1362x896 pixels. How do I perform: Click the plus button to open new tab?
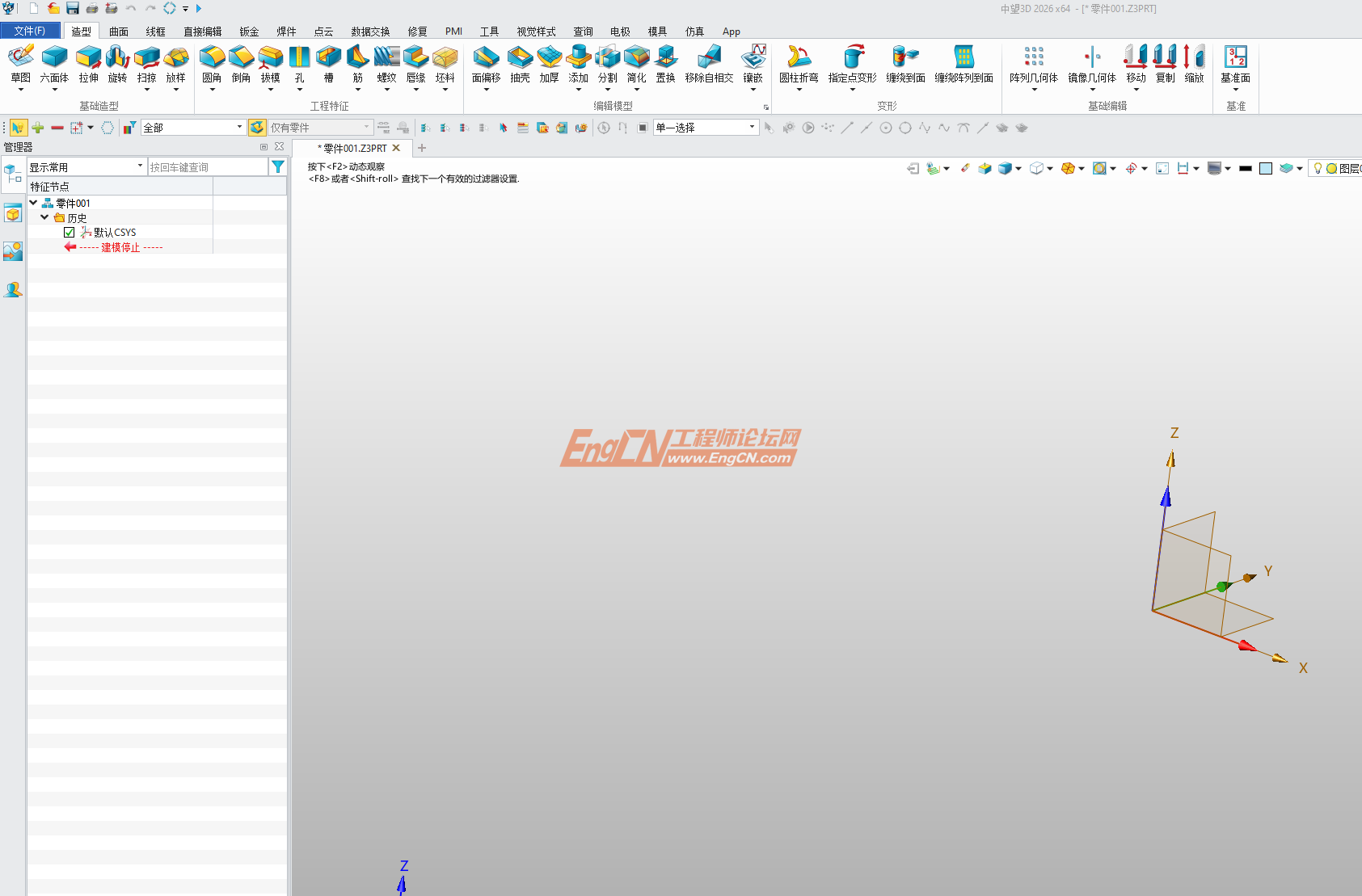[x=421, y=148]
